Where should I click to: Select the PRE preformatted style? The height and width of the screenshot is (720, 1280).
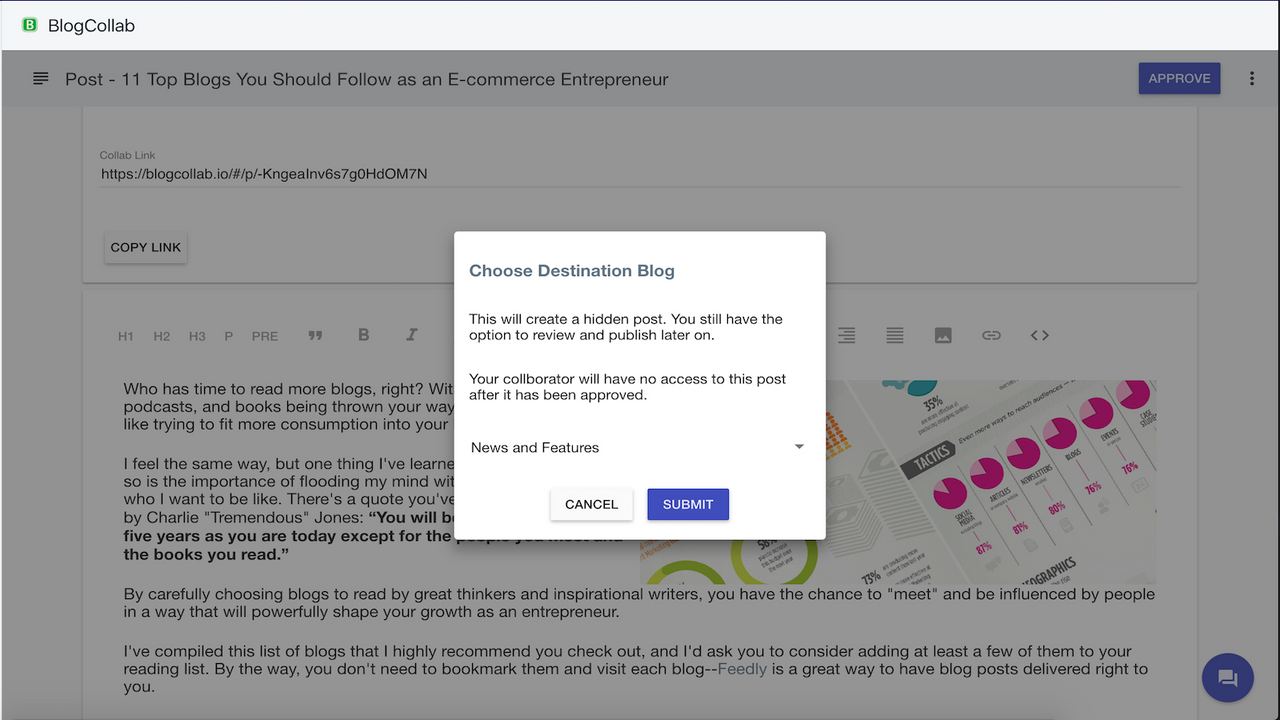(264, 335)
